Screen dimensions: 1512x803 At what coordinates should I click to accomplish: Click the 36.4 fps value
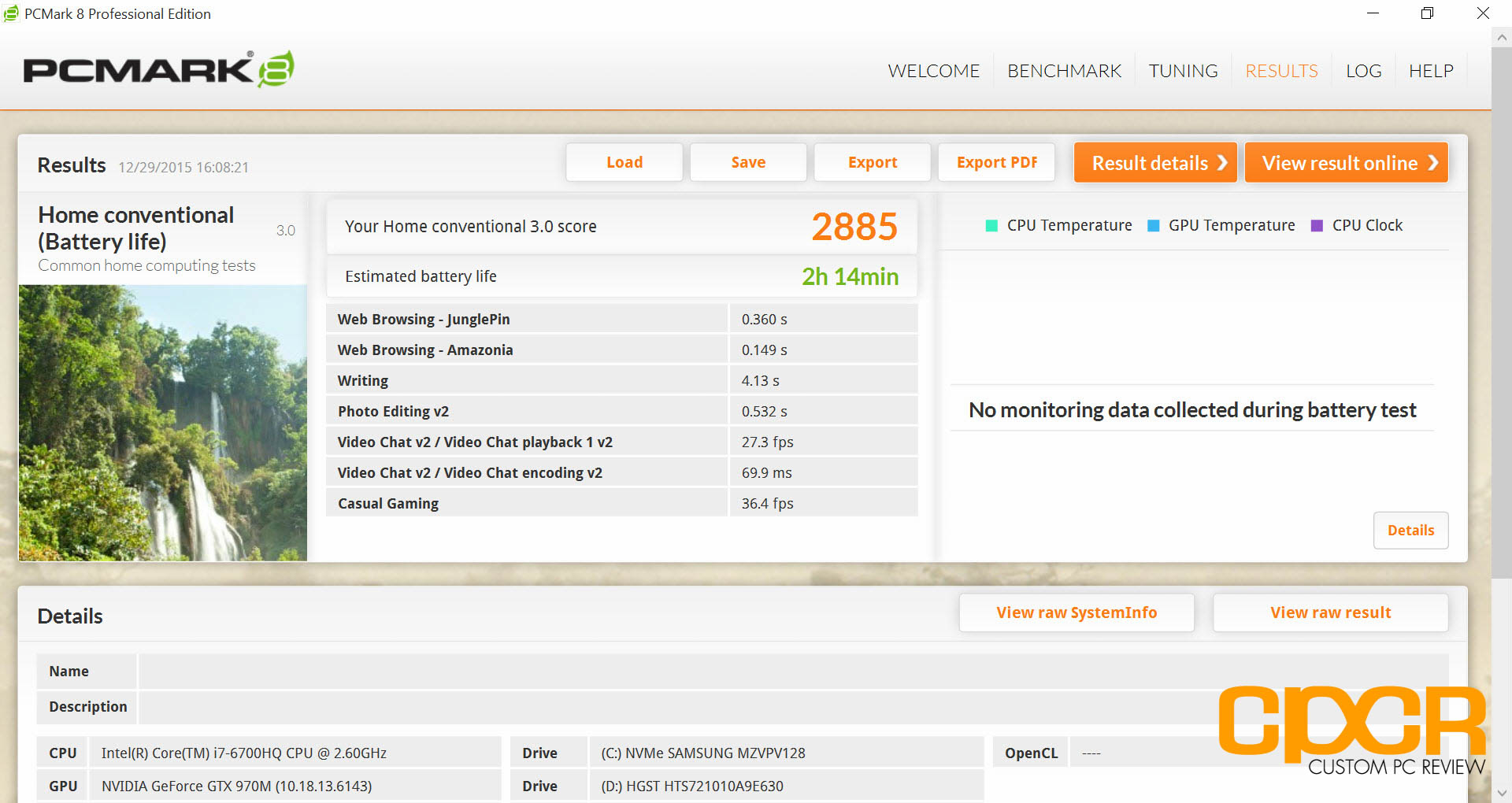point(767,503)
